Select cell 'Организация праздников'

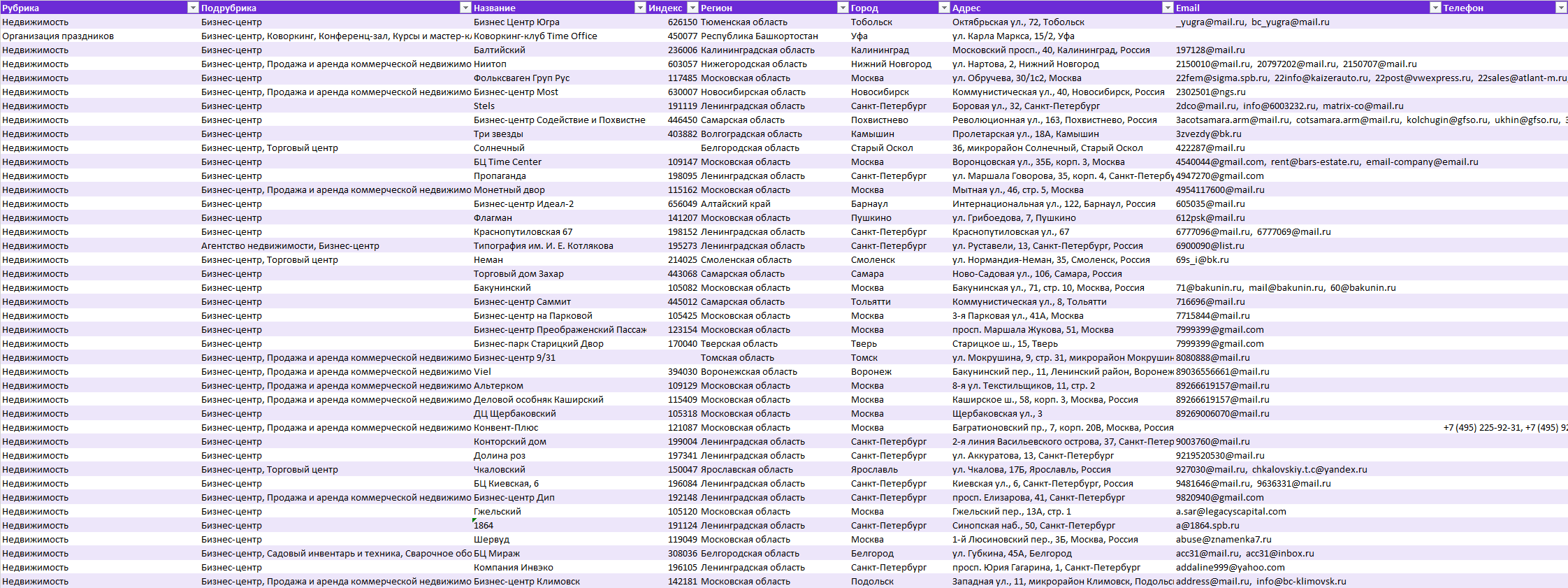click(100, 36)
